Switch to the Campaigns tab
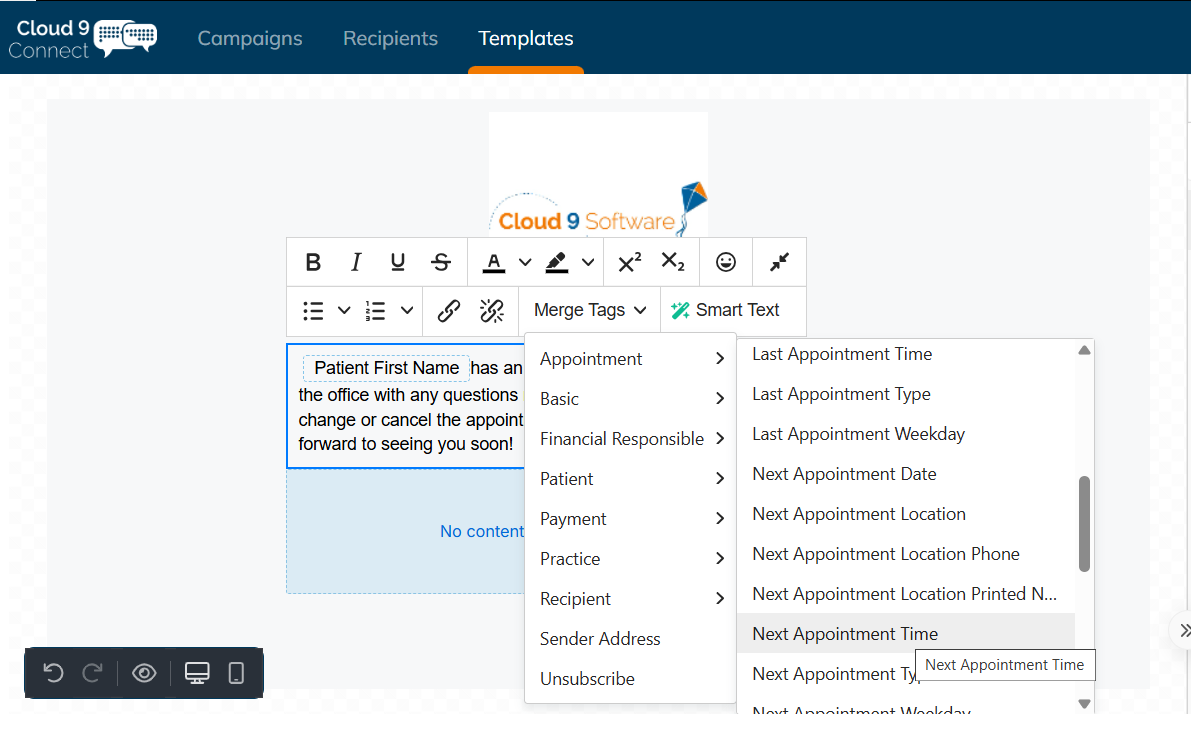The image size is (1191, 743). point(250,38)
